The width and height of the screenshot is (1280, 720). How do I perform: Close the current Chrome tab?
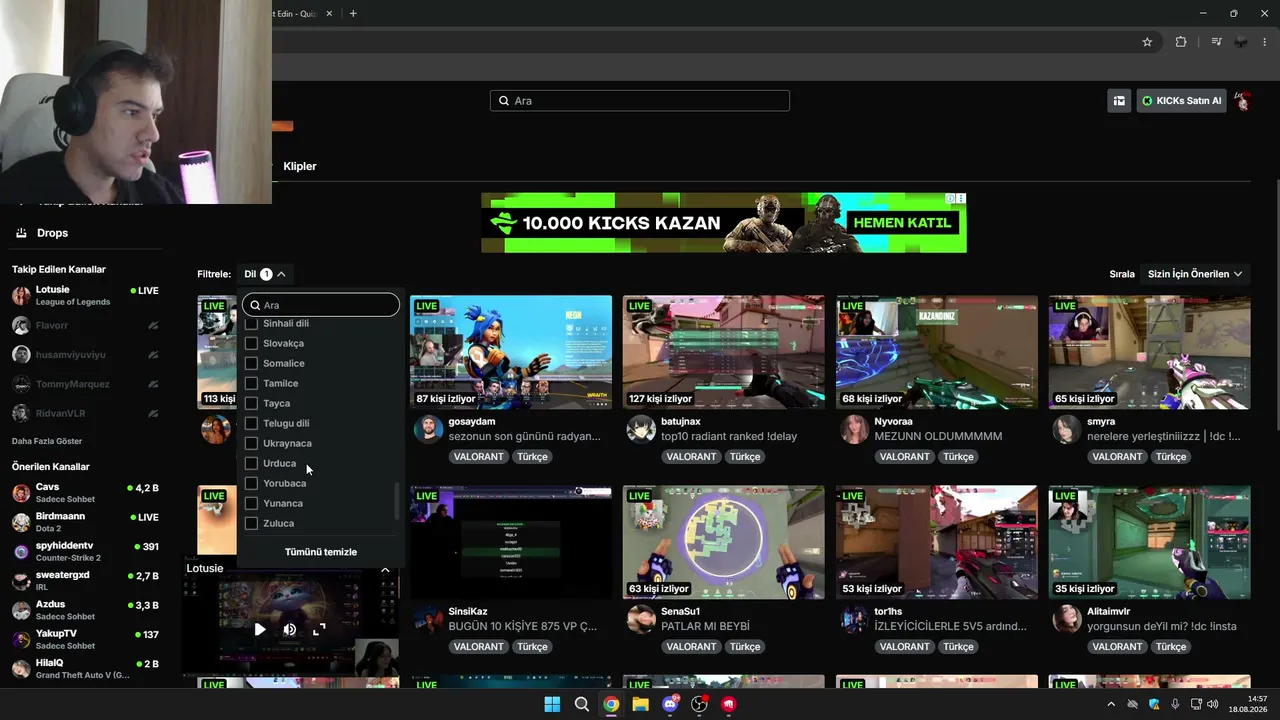point(329,14)
